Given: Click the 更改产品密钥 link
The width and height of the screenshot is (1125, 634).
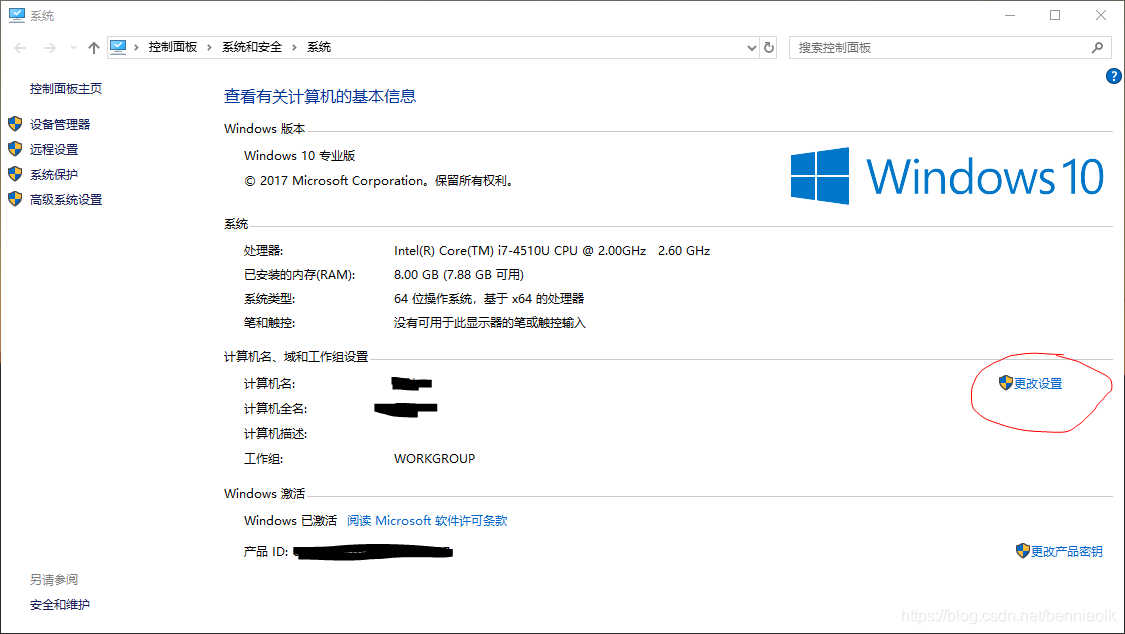Looking at the screenshot, I should [x=1067, y=552].
